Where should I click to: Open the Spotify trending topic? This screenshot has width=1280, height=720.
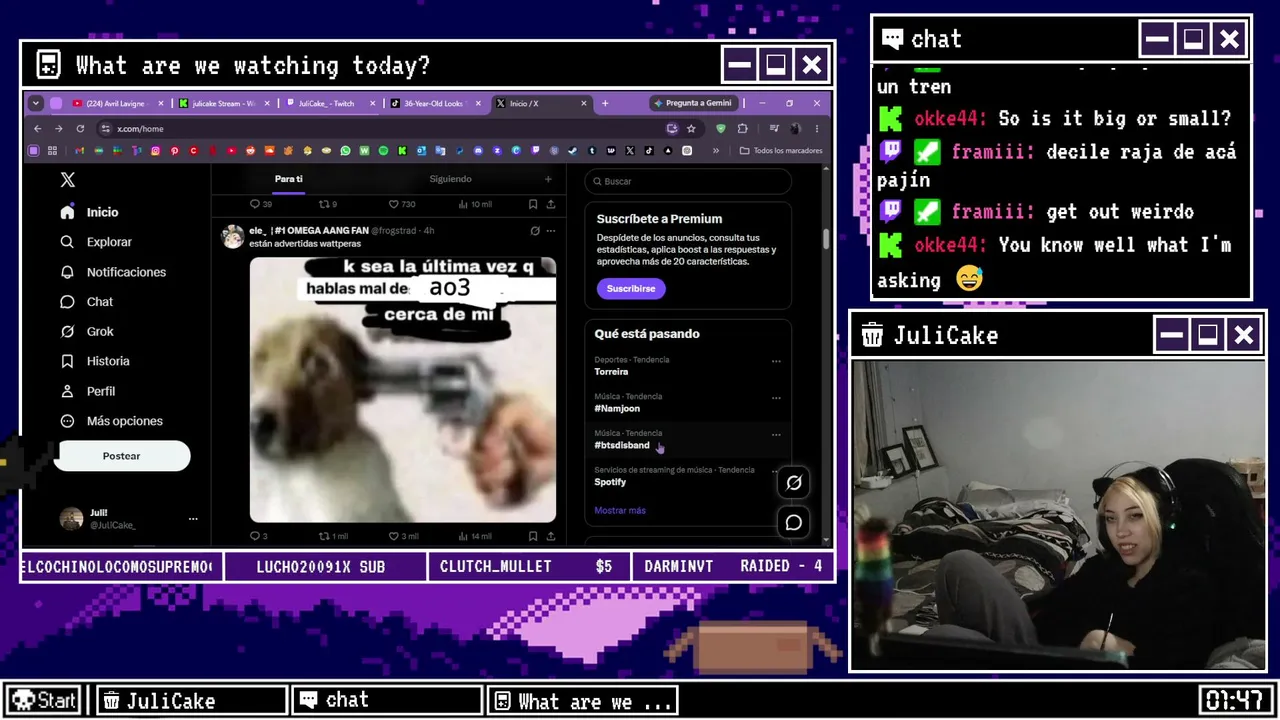click(x=610, y=482)
